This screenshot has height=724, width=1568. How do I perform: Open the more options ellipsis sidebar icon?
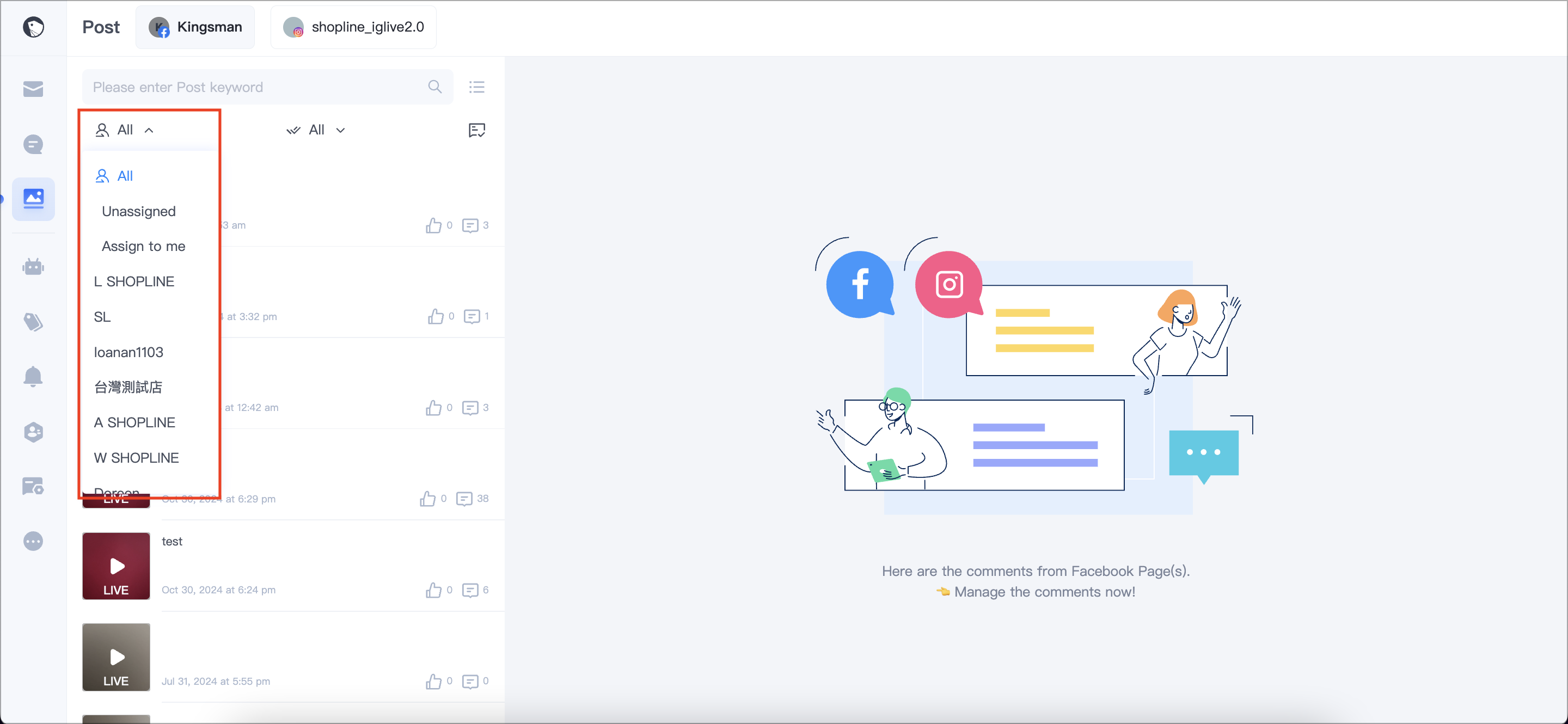coord(33,541)
